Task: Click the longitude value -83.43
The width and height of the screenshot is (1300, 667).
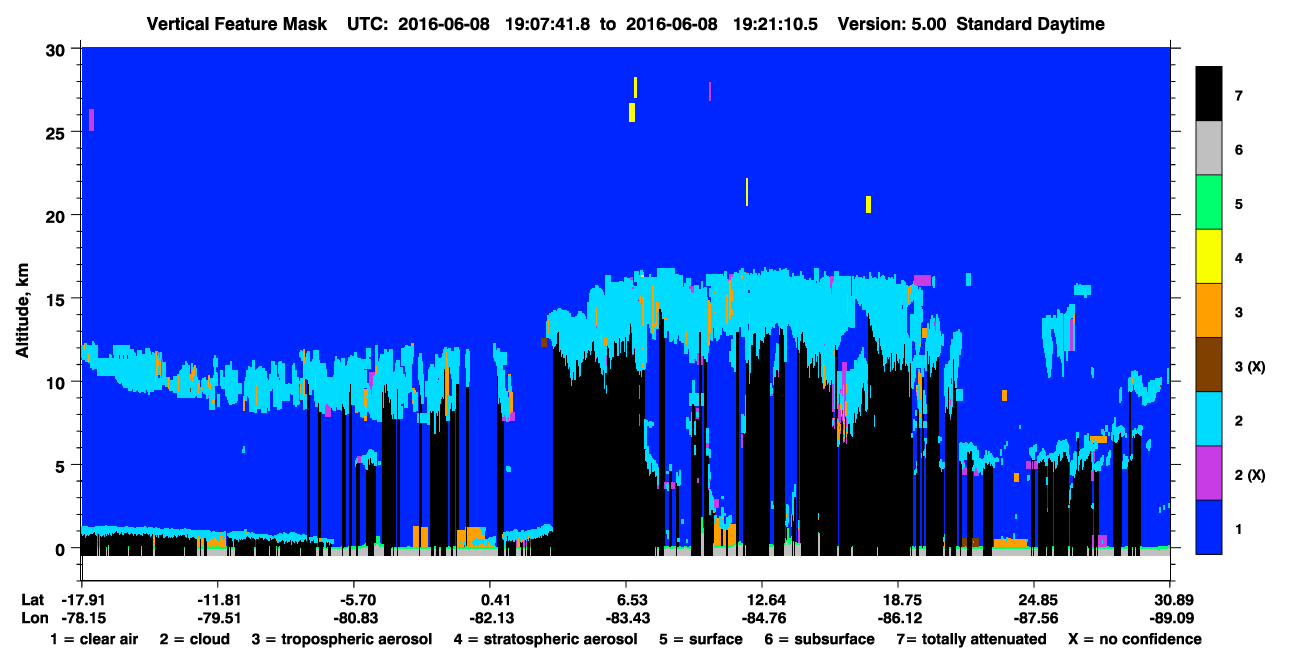Action: pyautogui.click(x=626, y=617)
